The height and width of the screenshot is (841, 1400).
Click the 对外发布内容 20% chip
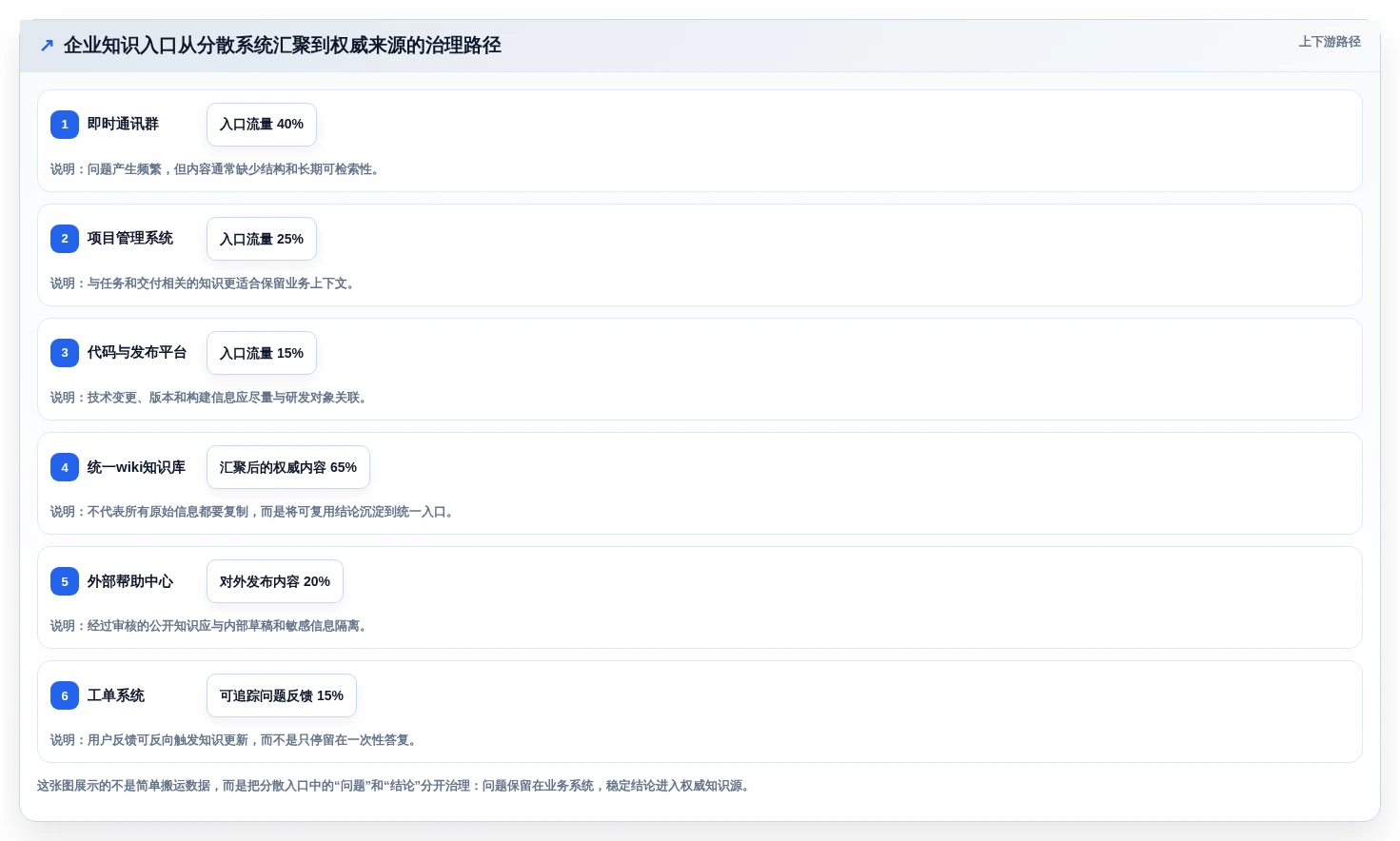[x=275, y=581]
